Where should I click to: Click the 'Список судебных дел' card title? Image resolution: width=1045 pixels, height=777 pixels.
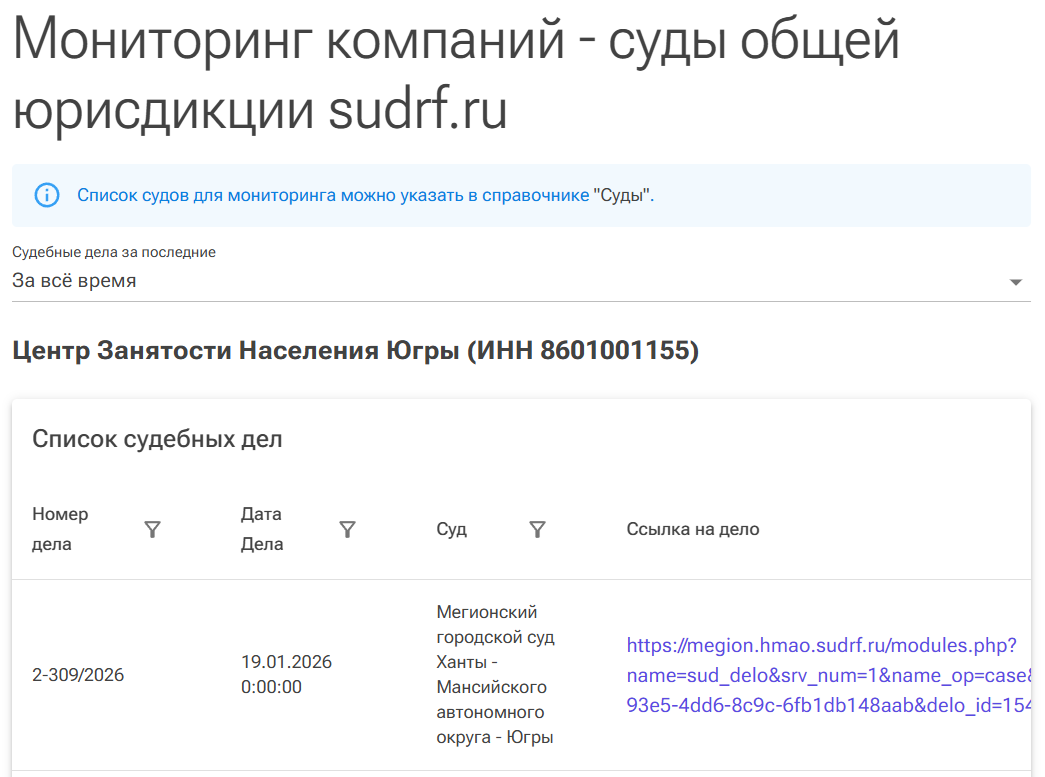click(157, 438)
